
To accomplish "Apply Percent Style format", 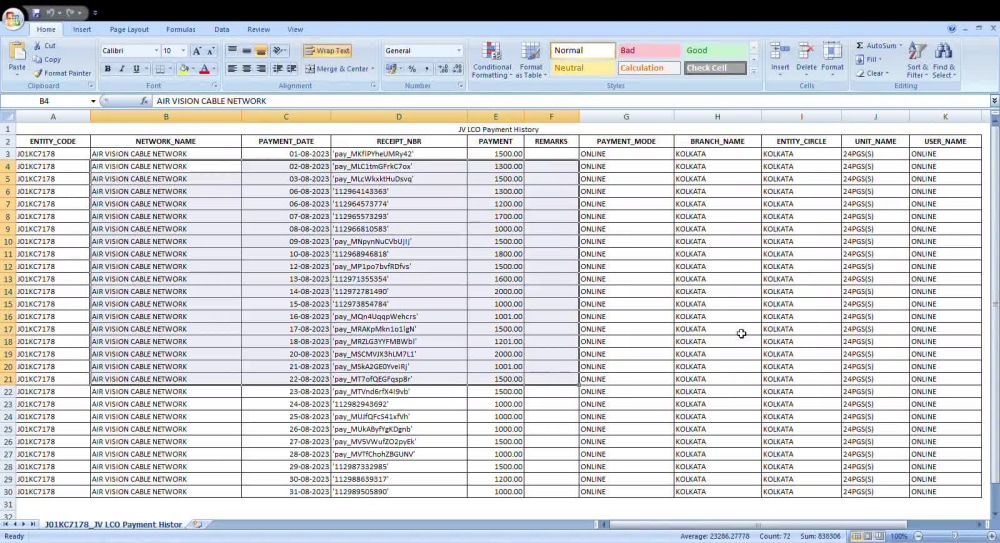I will pos(412,68).
